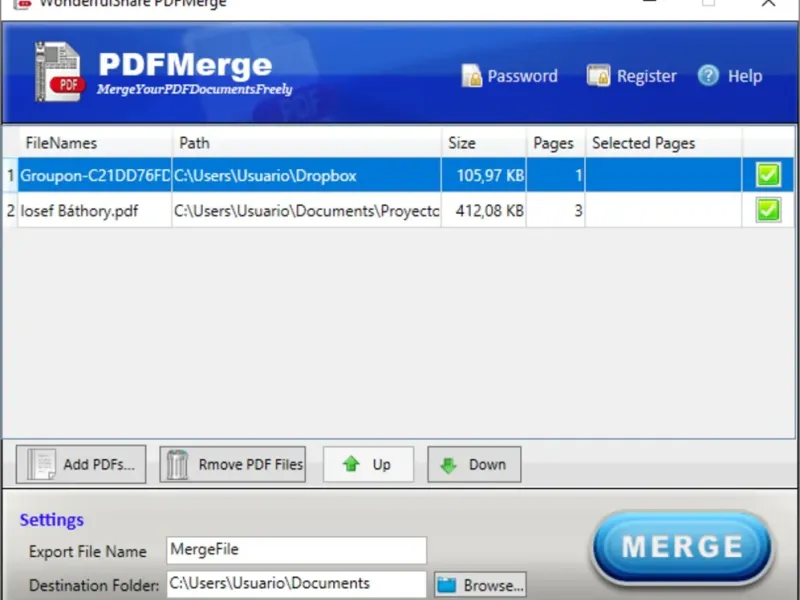Image resolution: width=800 pixels, height=600 pixels.
Task: Click the Rmove PDF Files button
Action: (233, 464)
